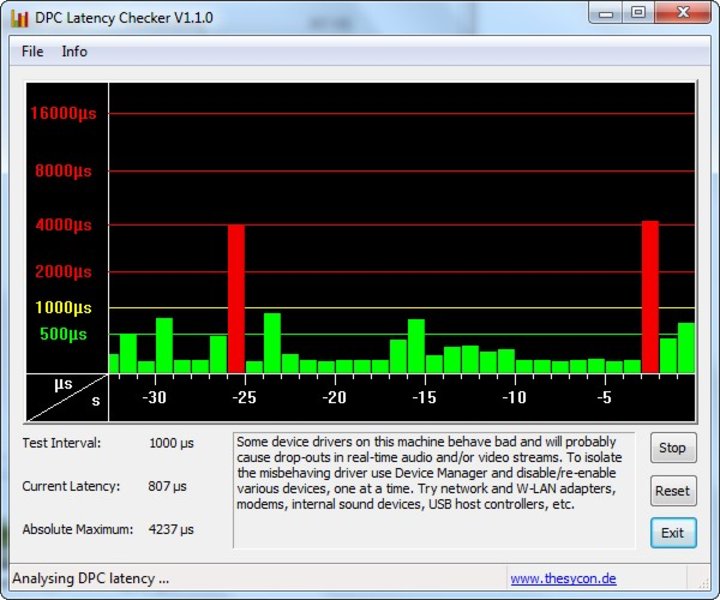Open the www.thesycon.de link

click(563, 578)
